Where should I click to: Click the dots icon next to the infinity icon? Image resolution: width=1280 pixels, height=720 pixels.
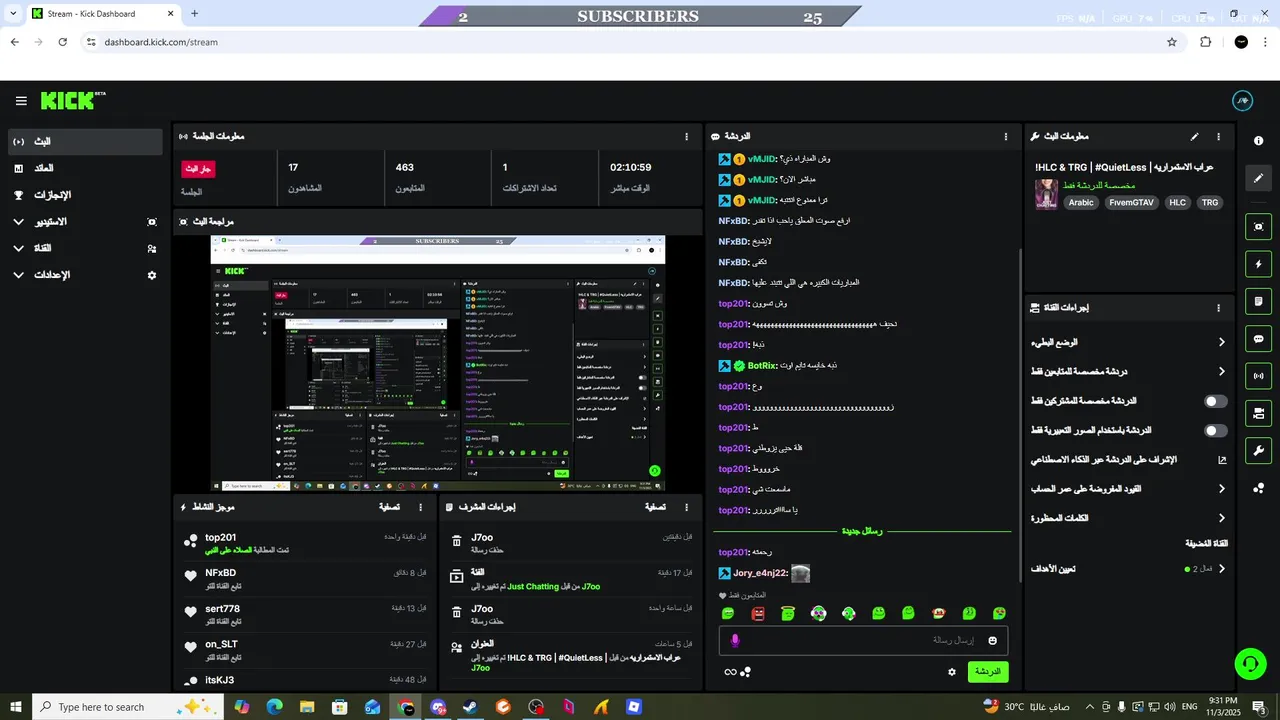tap(746, 672)
